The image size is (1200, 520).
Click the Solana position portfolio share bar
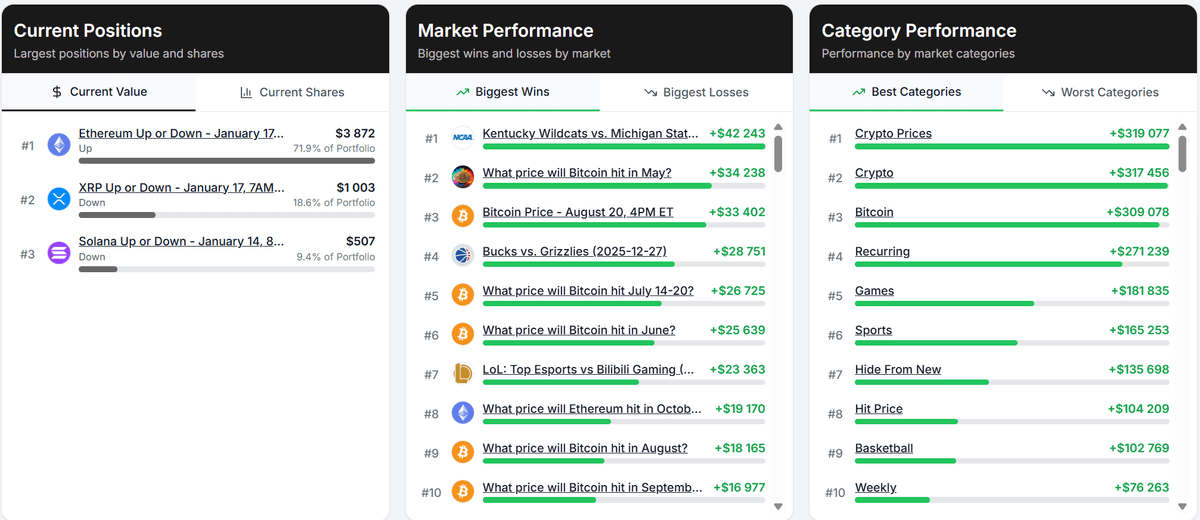[x=227, y=268]
